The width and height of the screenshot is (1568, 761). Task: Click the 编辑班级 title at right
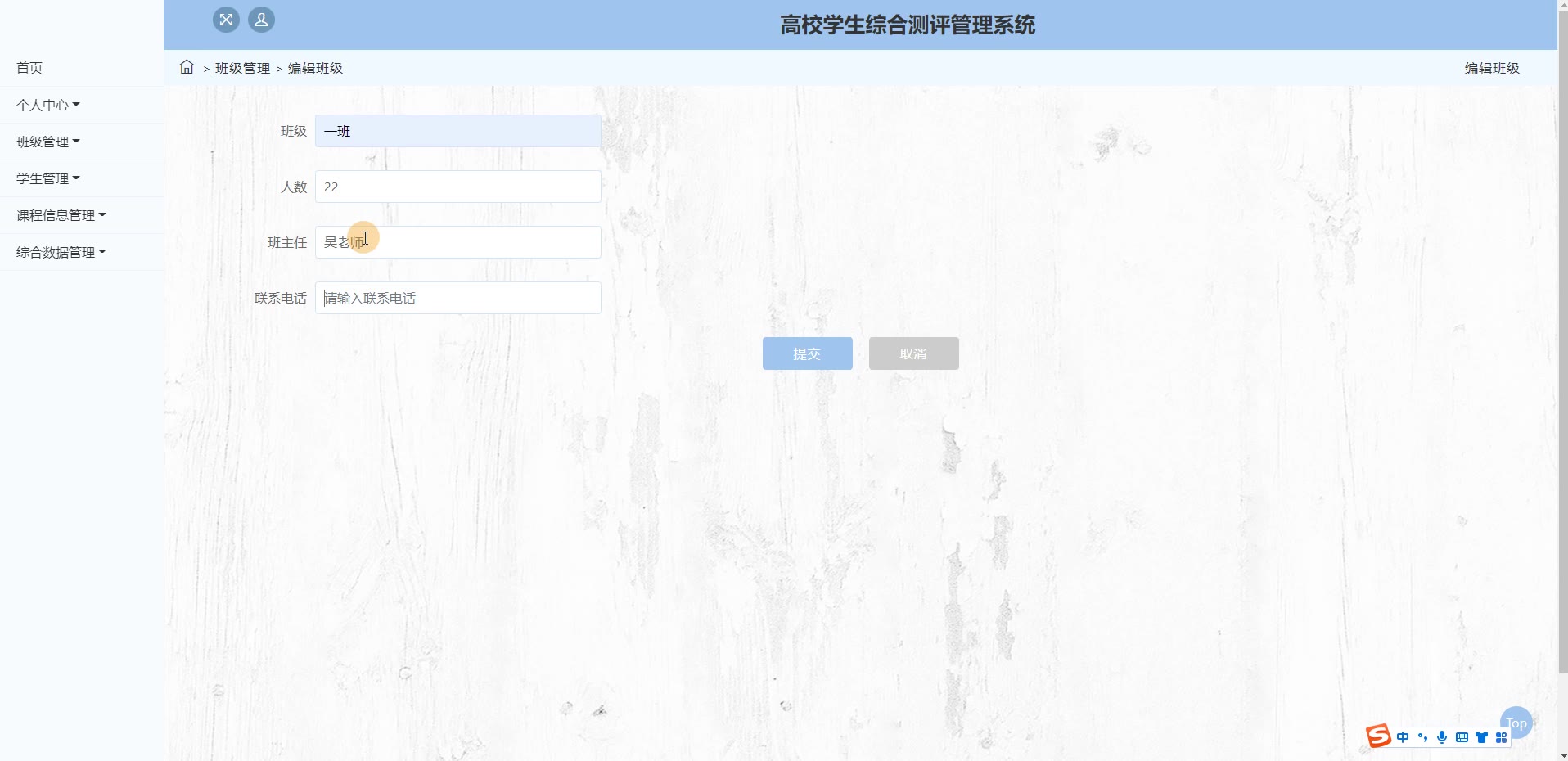pyautogui.click(x=1492, y=68)
